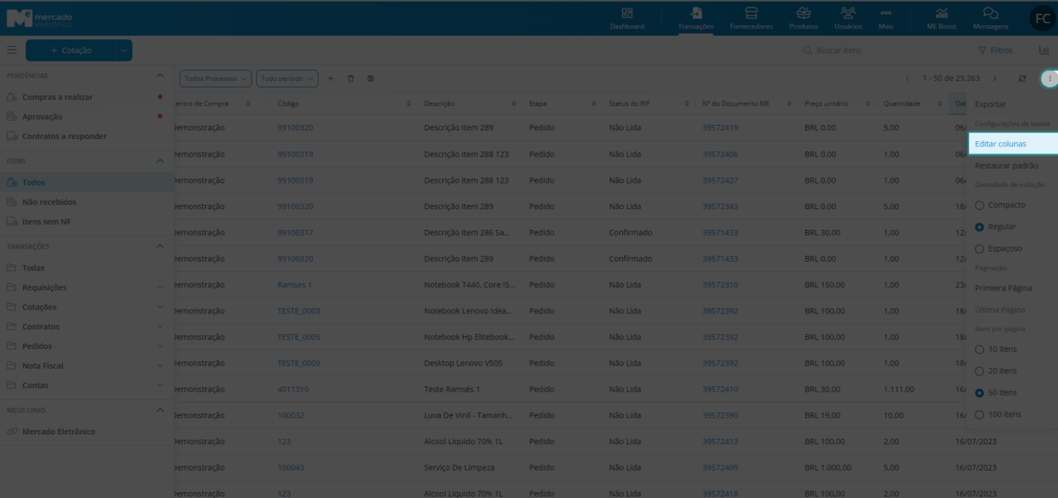Open document link 39572419

click(720, 128)
